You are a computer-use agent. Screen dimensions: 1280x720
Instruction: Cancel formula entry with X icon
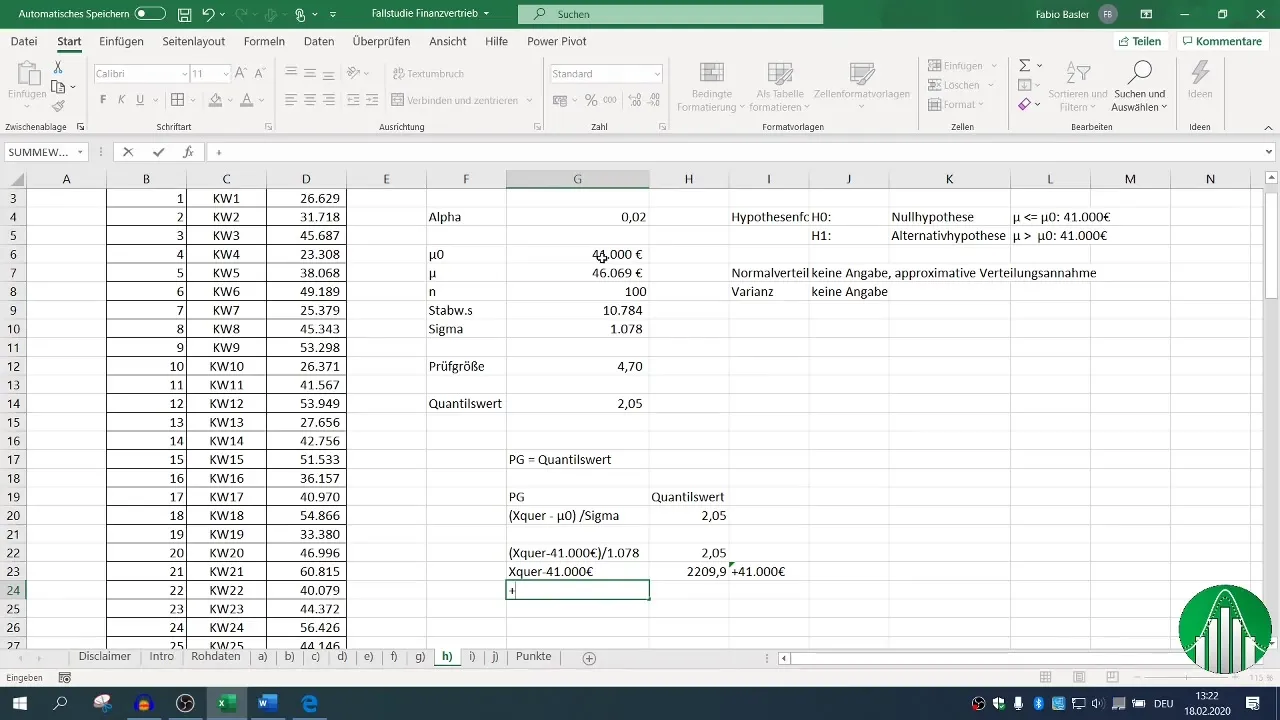(x=128, y=152)
